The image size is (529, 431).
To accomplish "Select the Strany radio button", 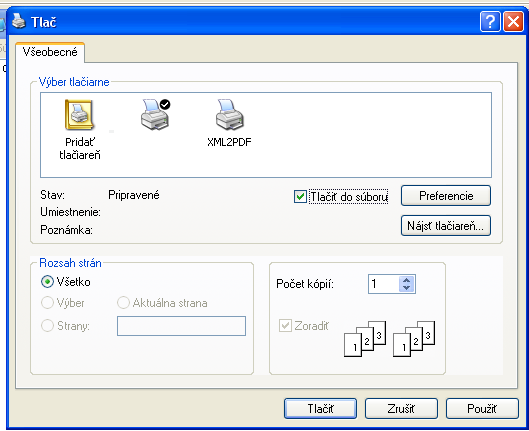I will pos(47,325).
